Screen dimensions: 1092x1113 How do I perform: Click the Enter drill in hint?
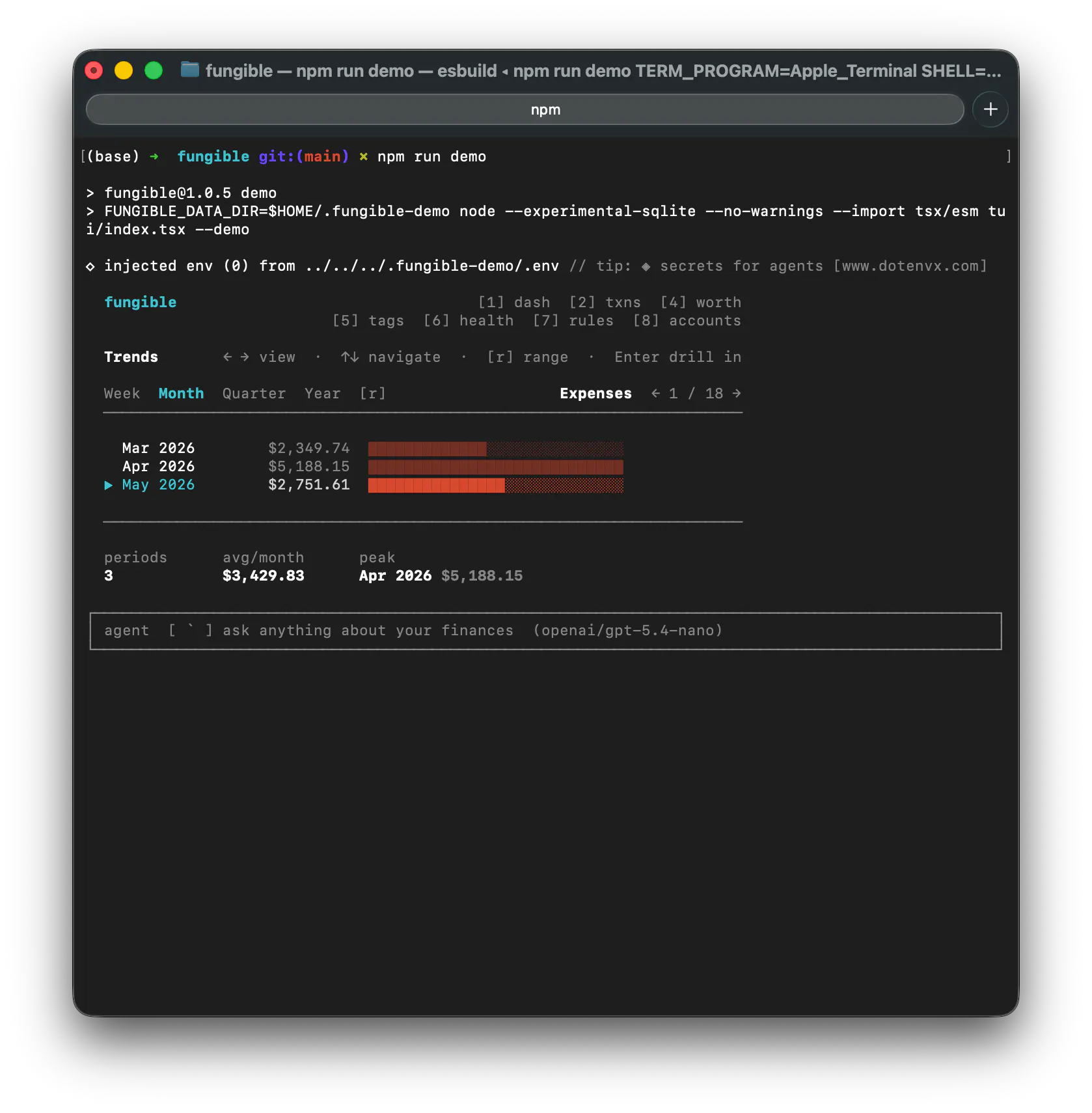click(x=677, y=357)
